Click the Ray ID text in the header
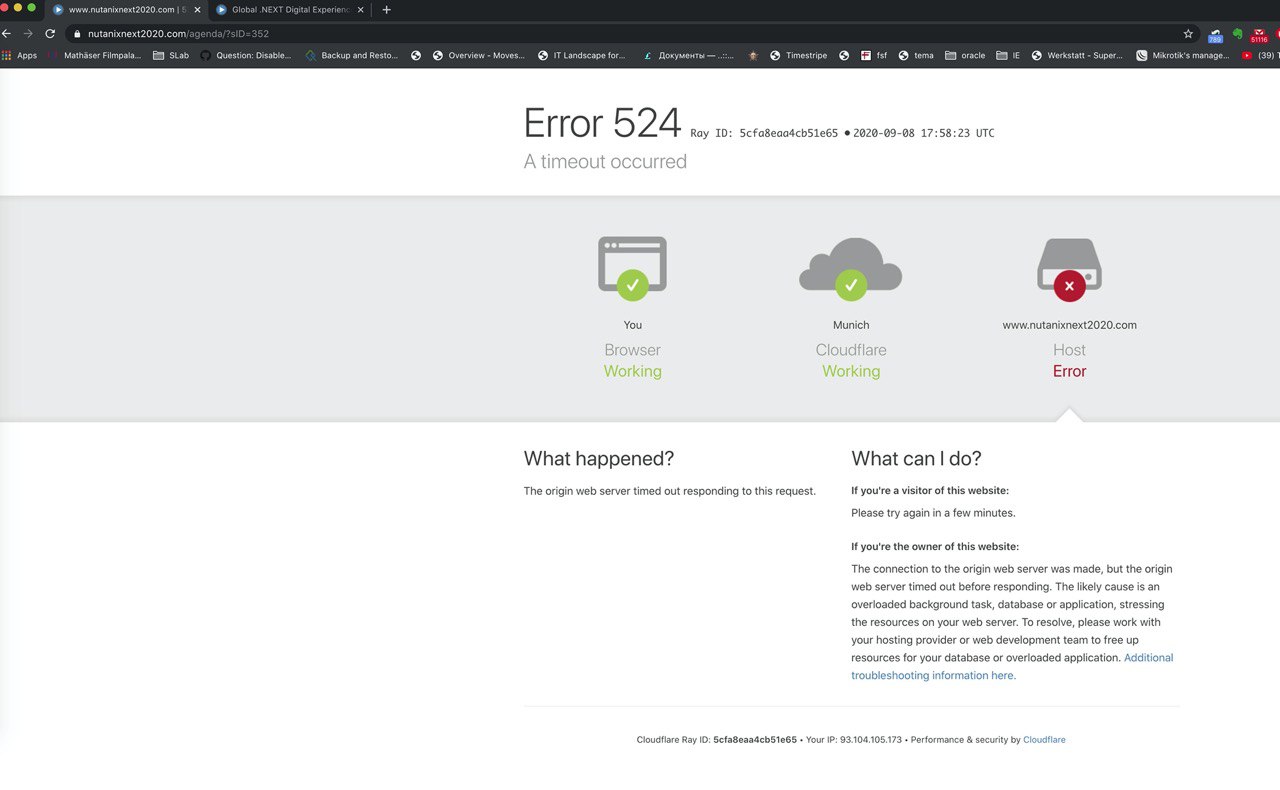The image size is (1280, 790). [x=764, y=133]
